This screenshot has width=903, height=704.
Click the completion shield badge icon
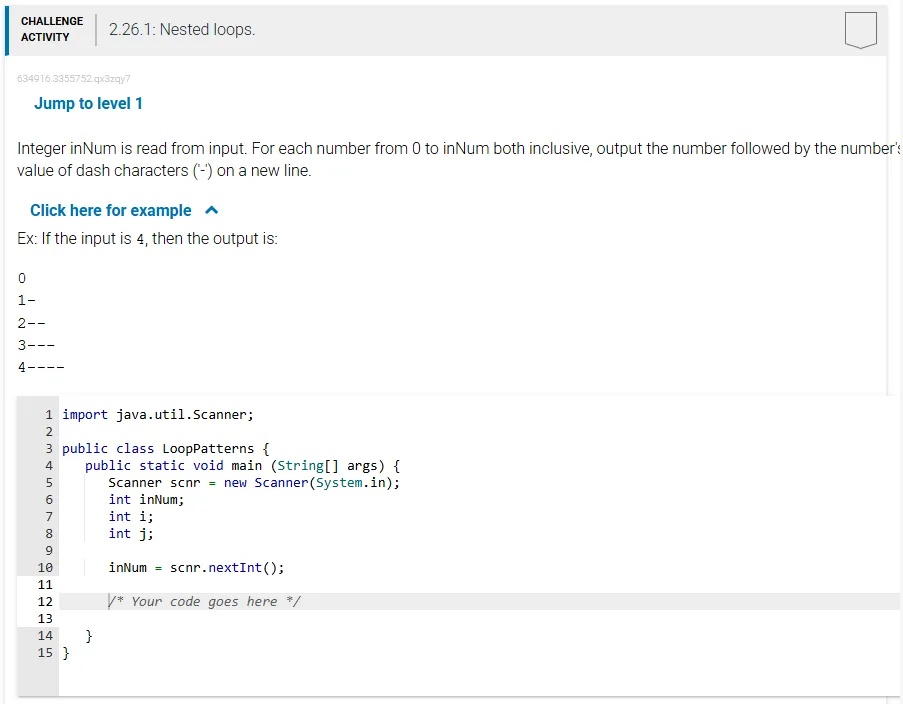[861, 30]
